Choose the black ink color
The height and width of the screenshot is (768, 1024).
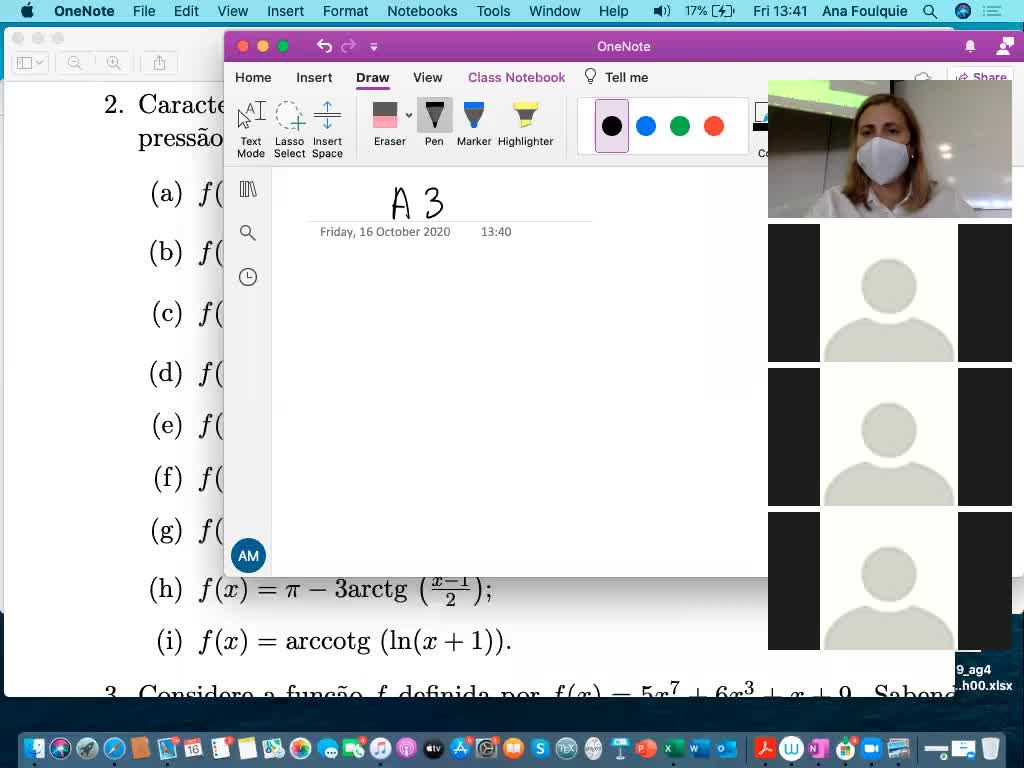(x=612, y=126)
